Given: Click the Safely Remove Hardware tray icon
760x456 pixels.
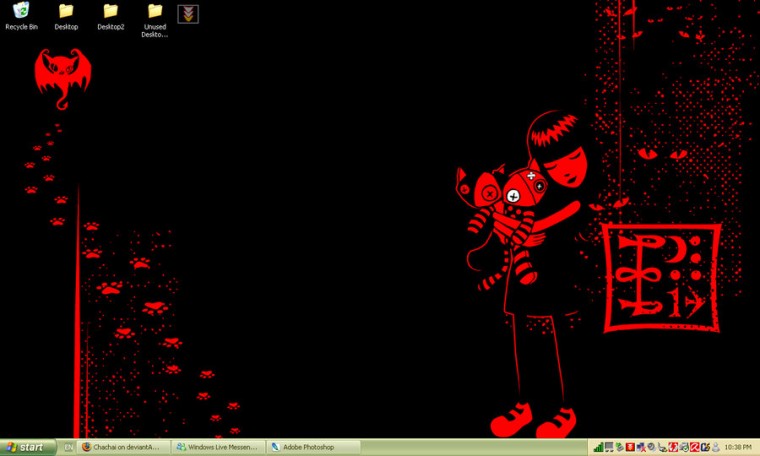Looking at the screenshot, I should tap(620, 447).
